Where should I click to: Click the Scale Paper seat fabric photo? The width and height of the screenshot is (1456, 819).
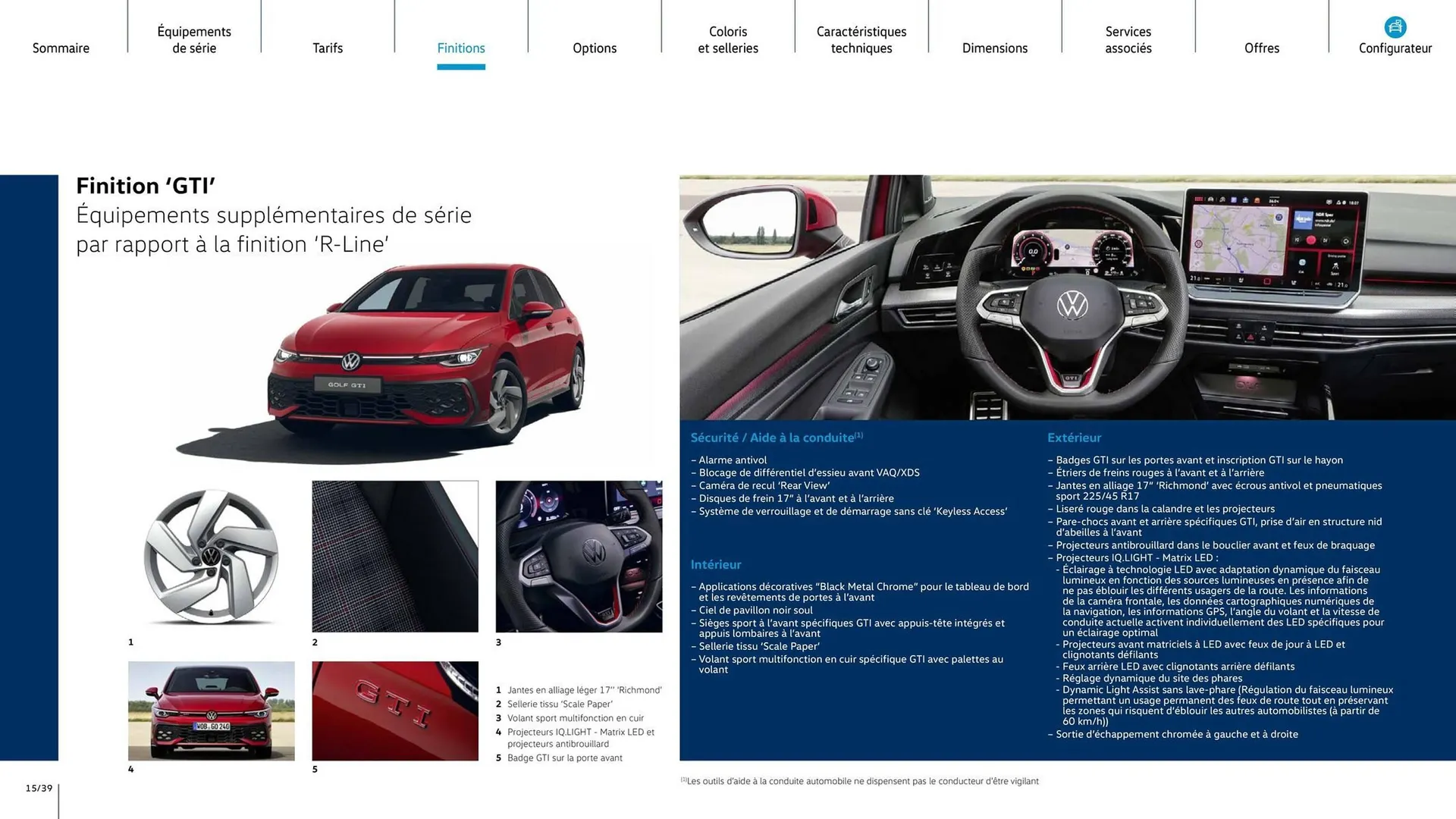click(394, 556)
